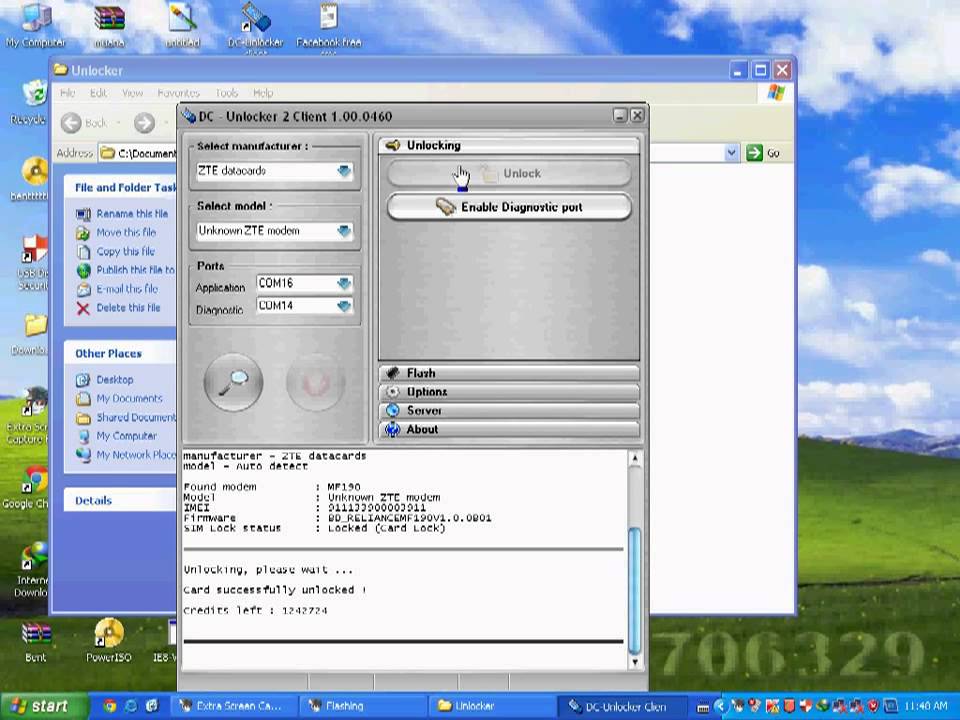This screenshot has height=720, width=960.
Task: Click Chrome quick launch icon in taskbar
Action: click(x=110, y=707)
